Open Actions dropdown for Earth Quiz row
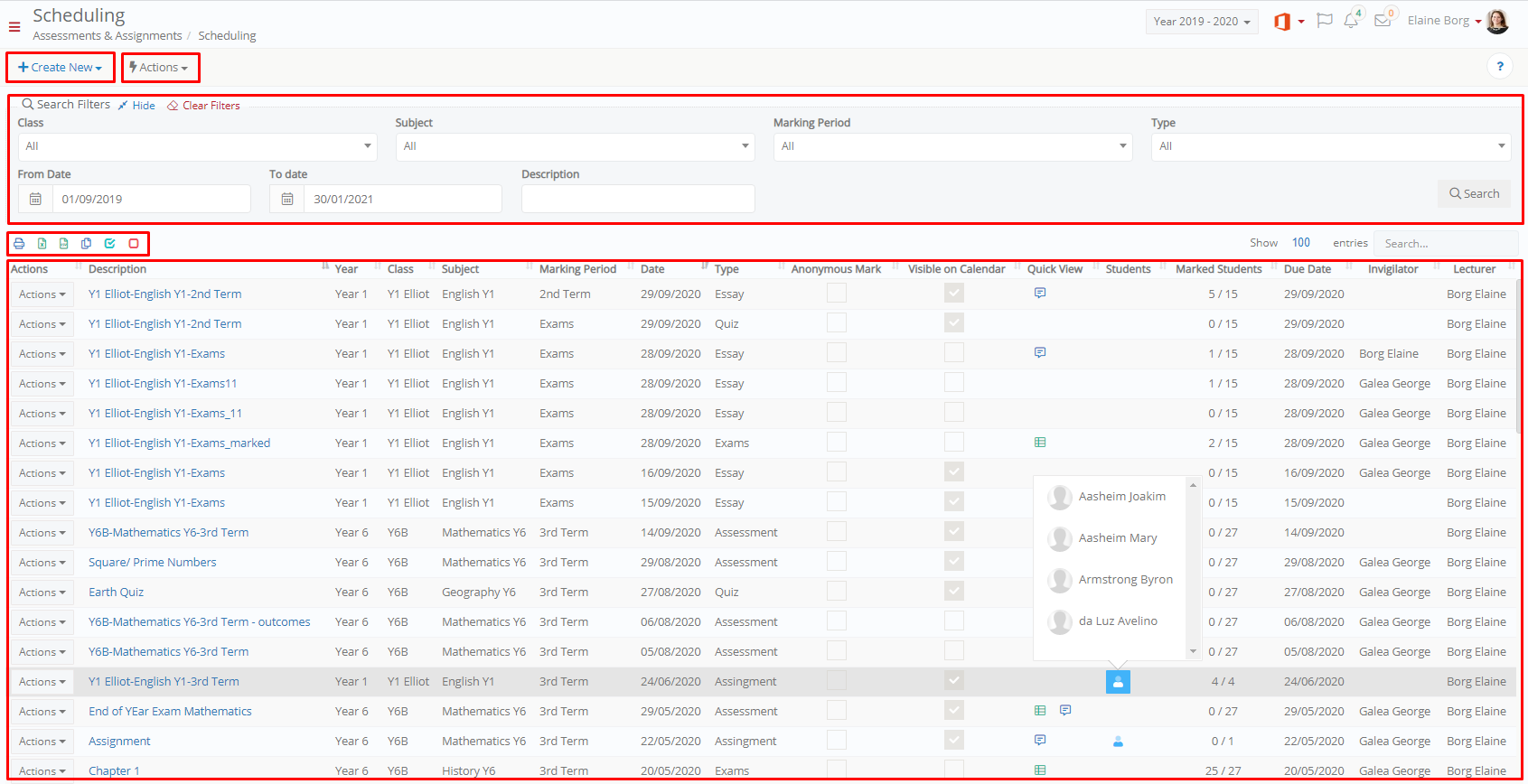 (42, 593)
